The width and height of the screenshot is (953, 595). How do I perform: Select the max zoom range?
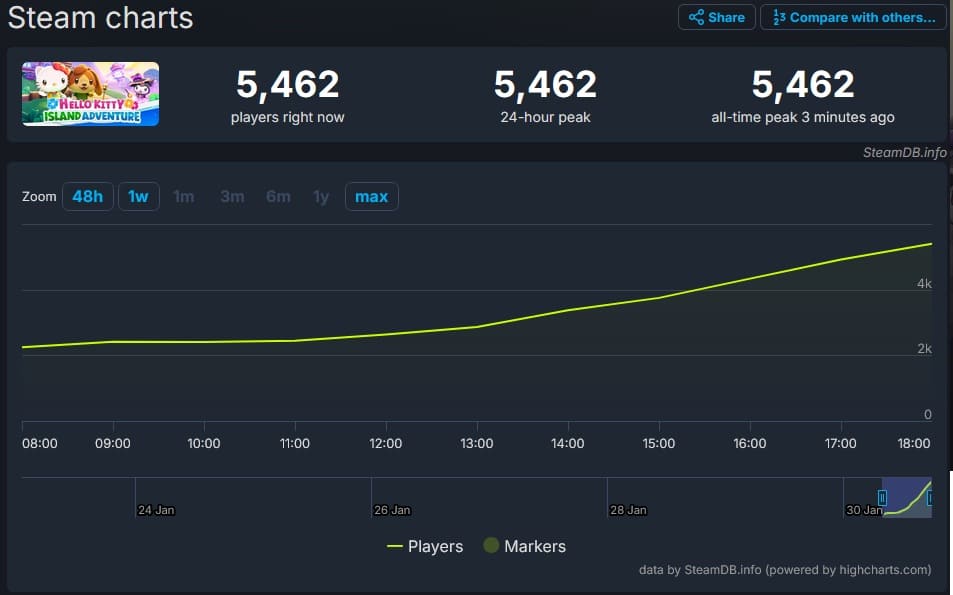(x=371, y=196)
